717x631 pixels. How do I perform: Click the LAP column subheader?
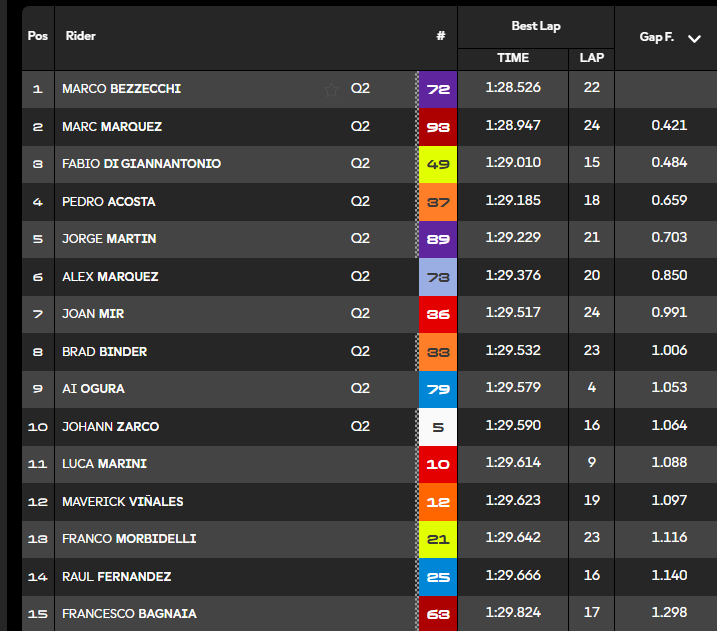click(x=592, y=58)
